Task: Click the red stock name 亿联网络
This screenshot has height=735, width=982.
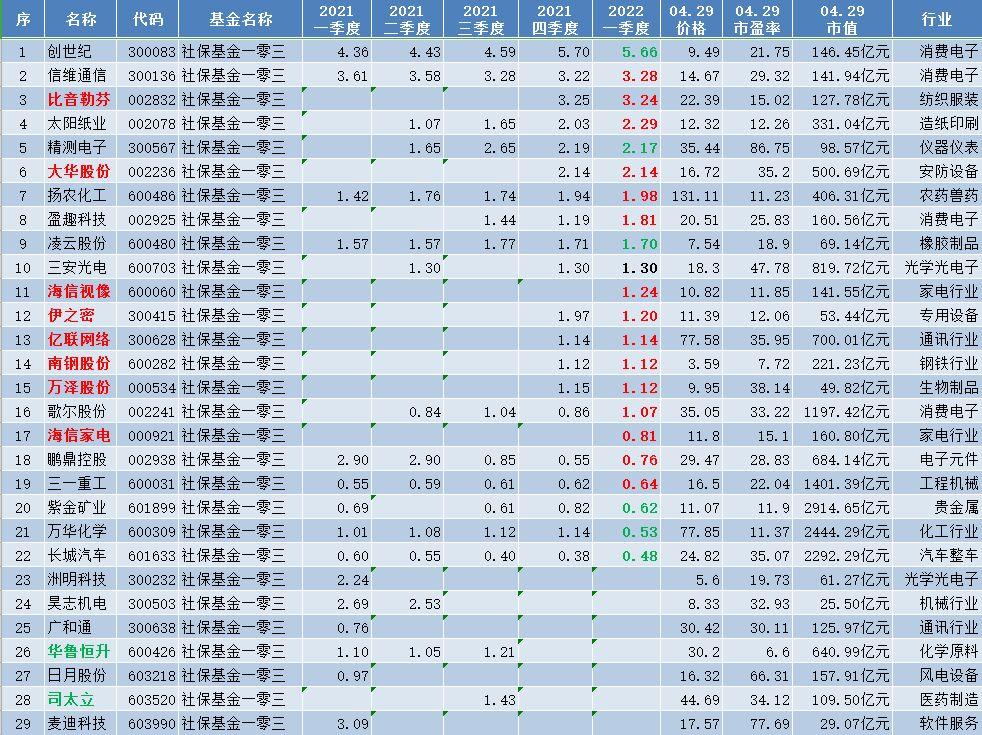Action: (x=79, y=339)
